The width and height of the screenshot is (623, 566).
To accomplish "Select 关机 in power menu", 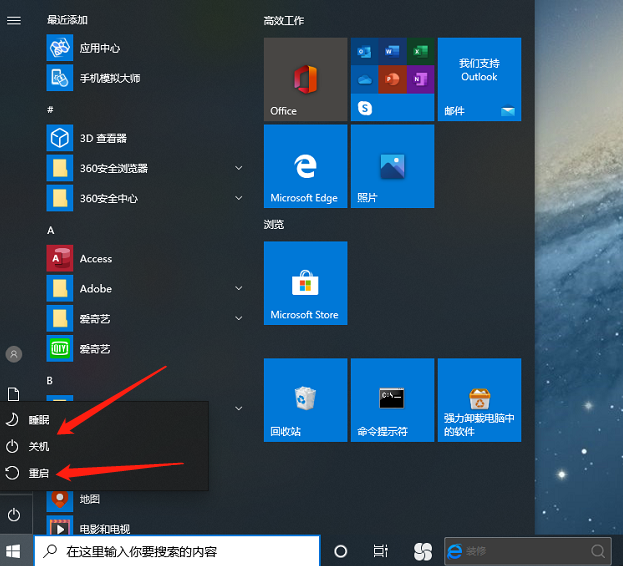I will tap(104, 446).
